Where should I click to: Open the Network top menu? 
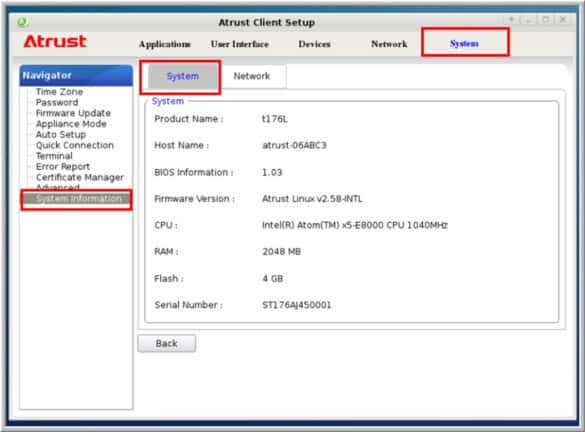click(x=389, y=44)
